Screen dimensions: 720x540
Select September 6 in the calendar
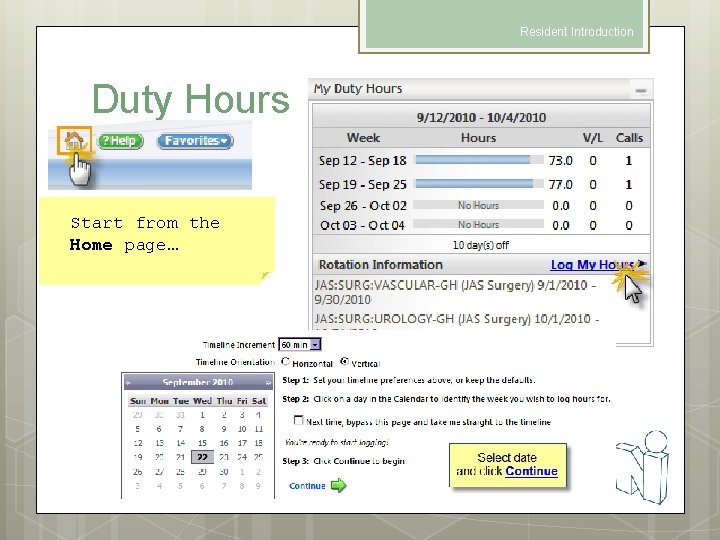159,429
